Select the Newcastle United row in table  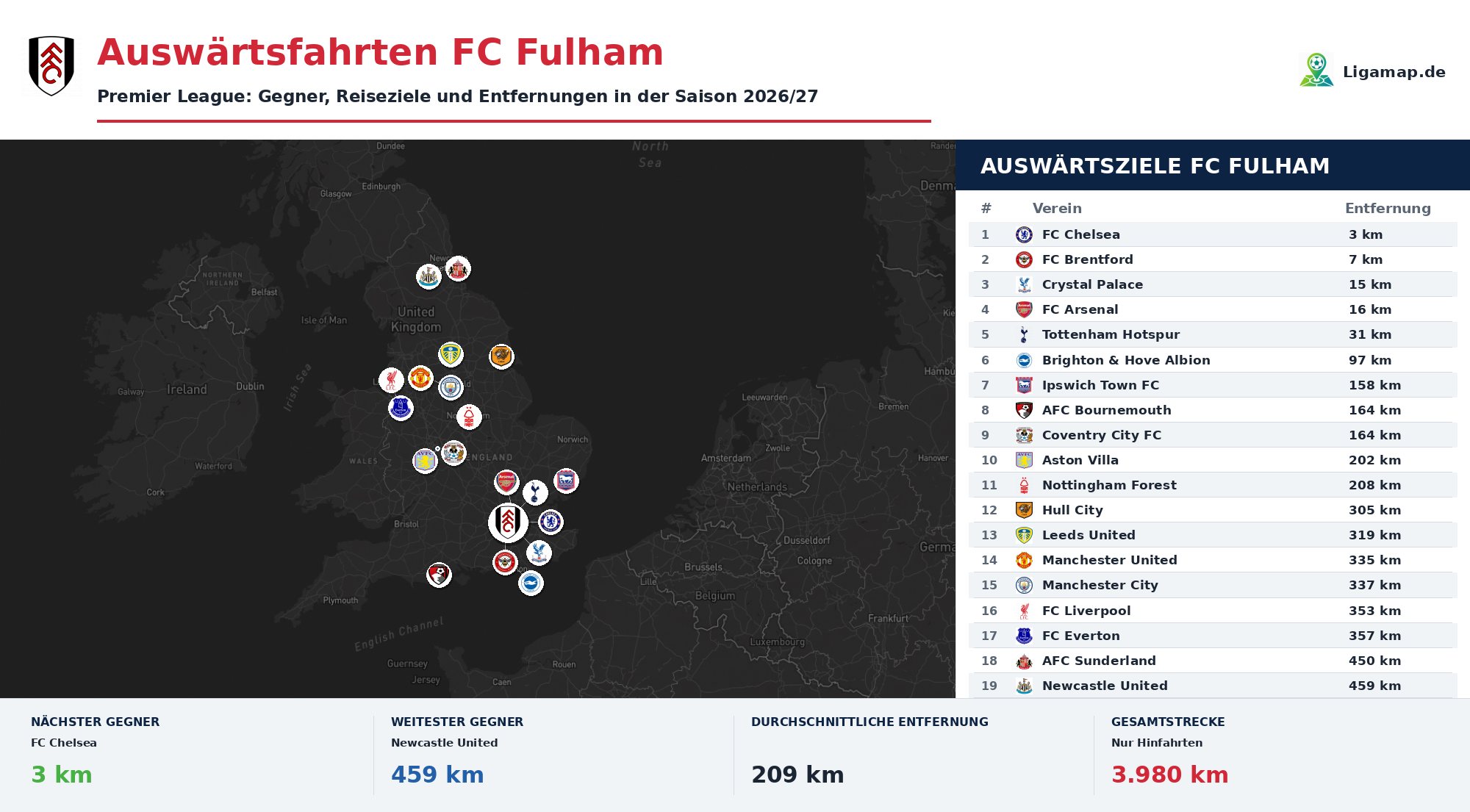click(1213, 686)
